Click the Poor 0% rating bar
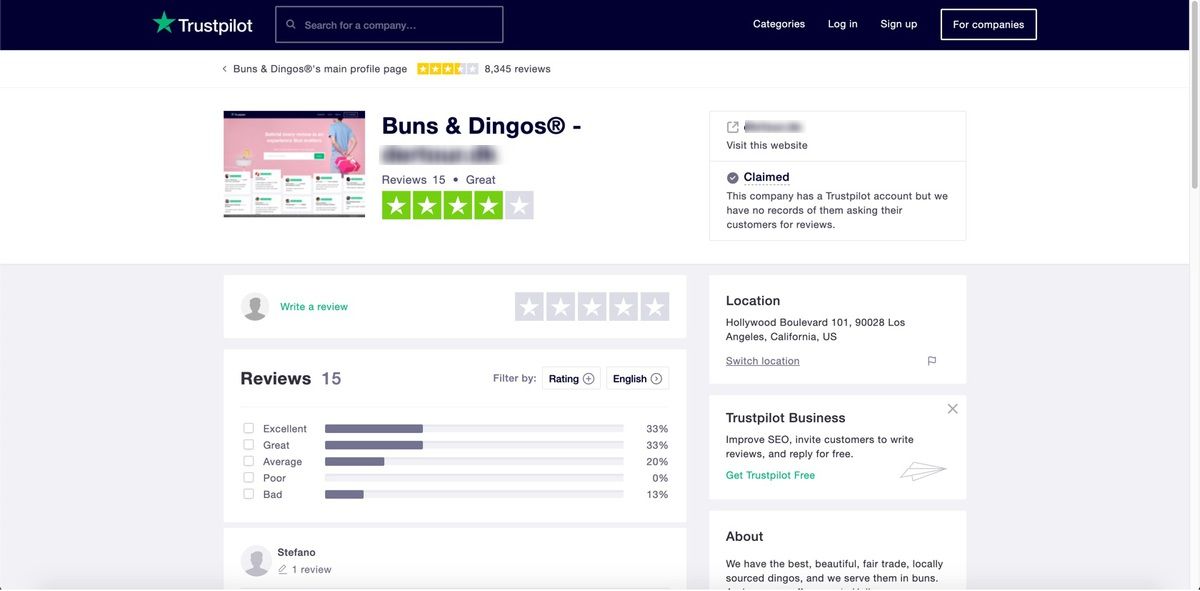 pyautogui.click(x=474, y=478)
